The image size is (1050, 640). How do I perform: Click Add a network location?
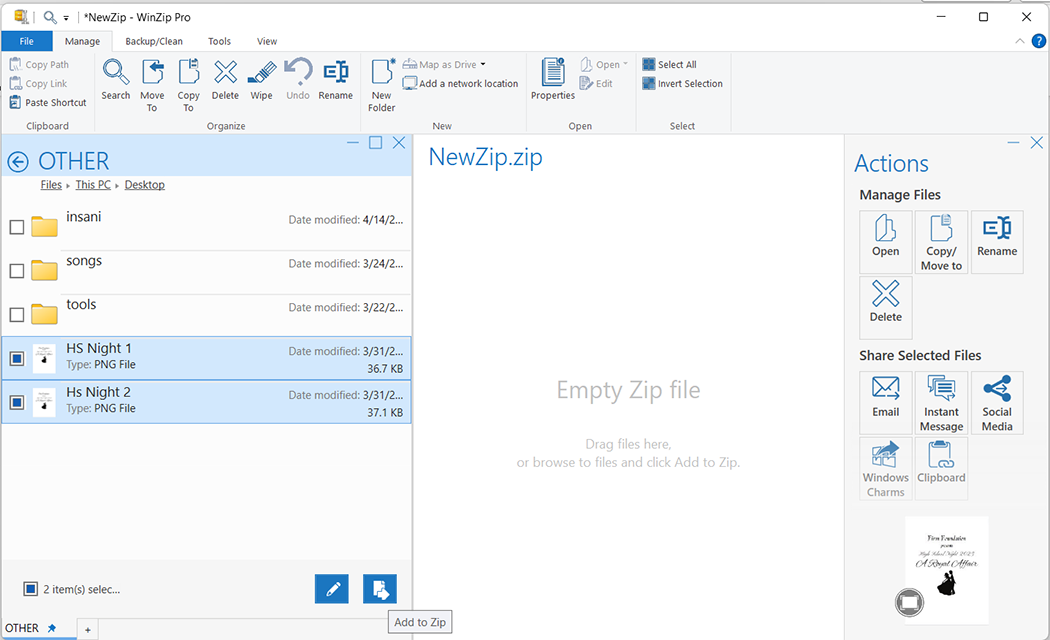point(461,84)
